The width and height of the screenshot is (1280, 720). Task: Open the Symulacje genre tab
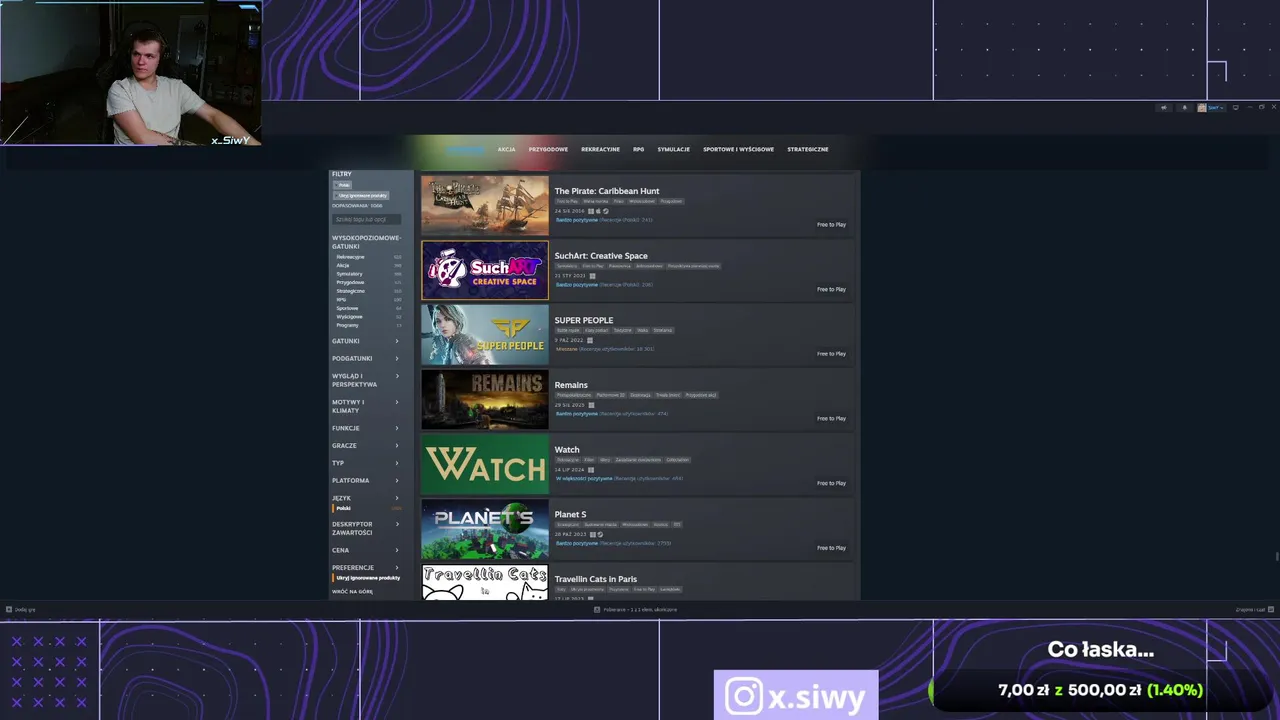673,149
